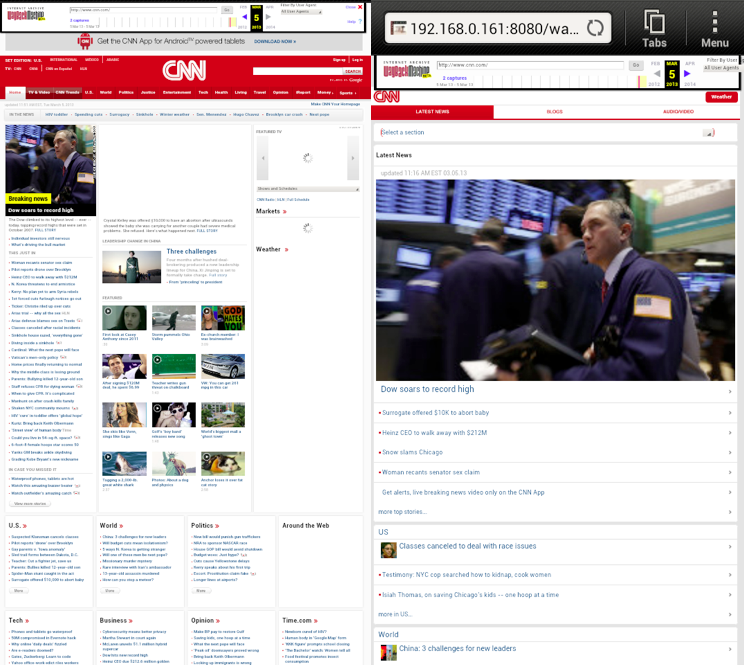Open Classes canceled to deal with race issues
This screenshot has width=744, height=666.
coord(467,546)
